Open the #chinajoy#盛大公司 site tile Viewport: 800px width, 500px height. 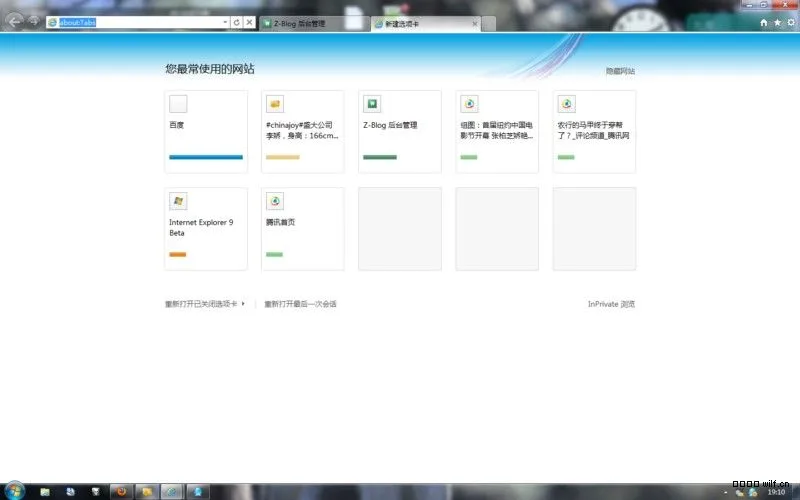pos(303,132)
